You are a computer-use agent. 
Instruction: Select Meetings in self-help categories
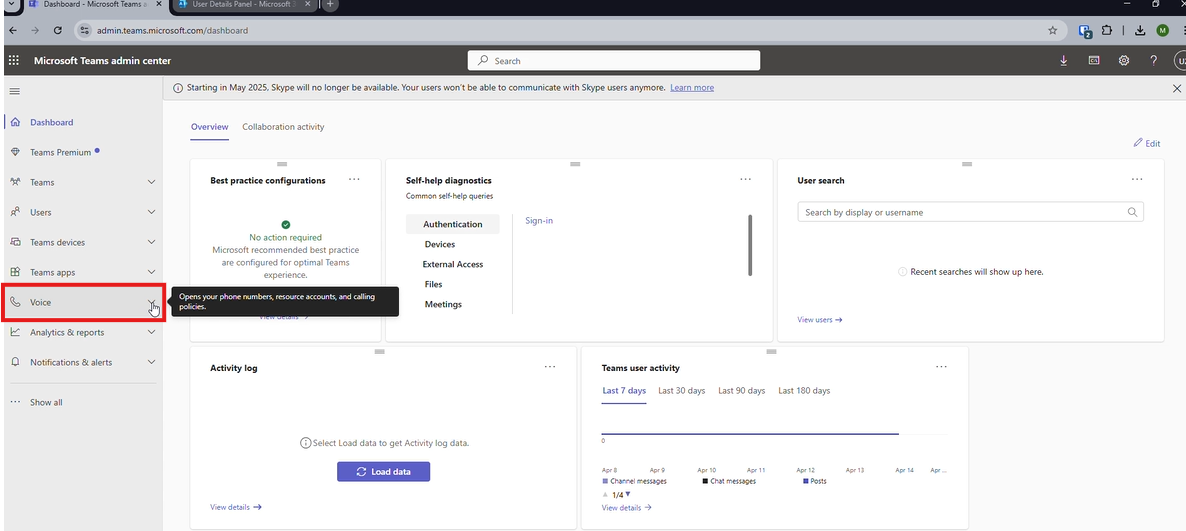(443, 305)
